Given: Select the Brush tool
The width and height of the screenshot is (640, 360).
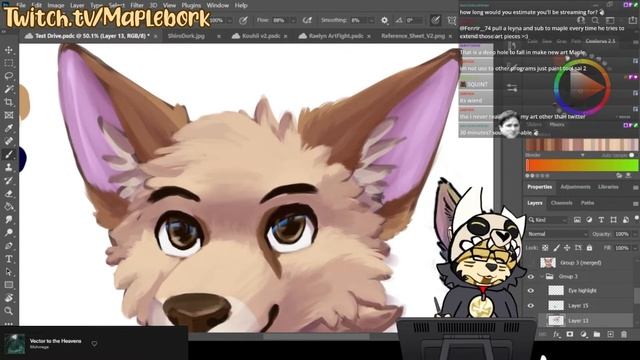Looking at the screenshot, I should click(x=9, y=155).
